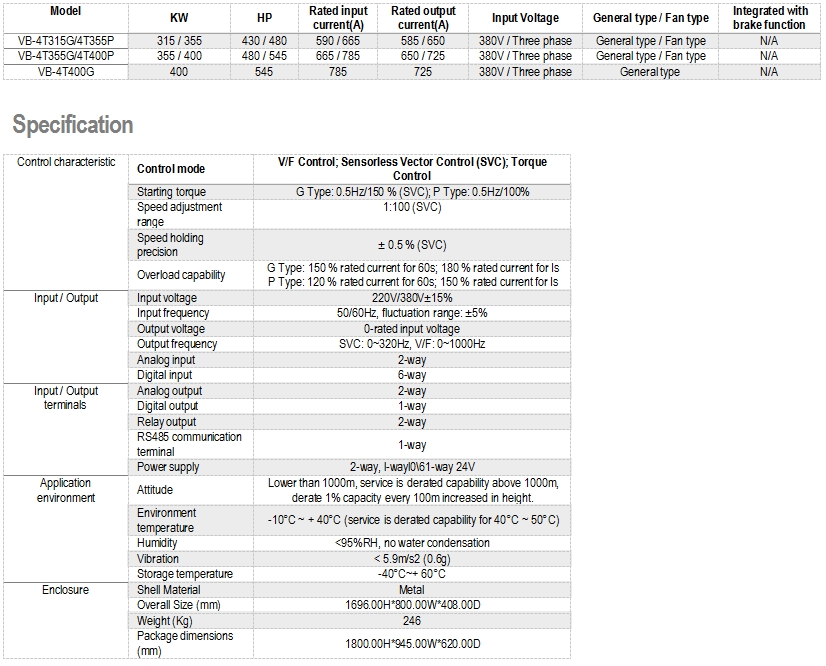Click the RS485 communication terminal label
Viewport: 826px width, 666px height.
click(189, 444)
